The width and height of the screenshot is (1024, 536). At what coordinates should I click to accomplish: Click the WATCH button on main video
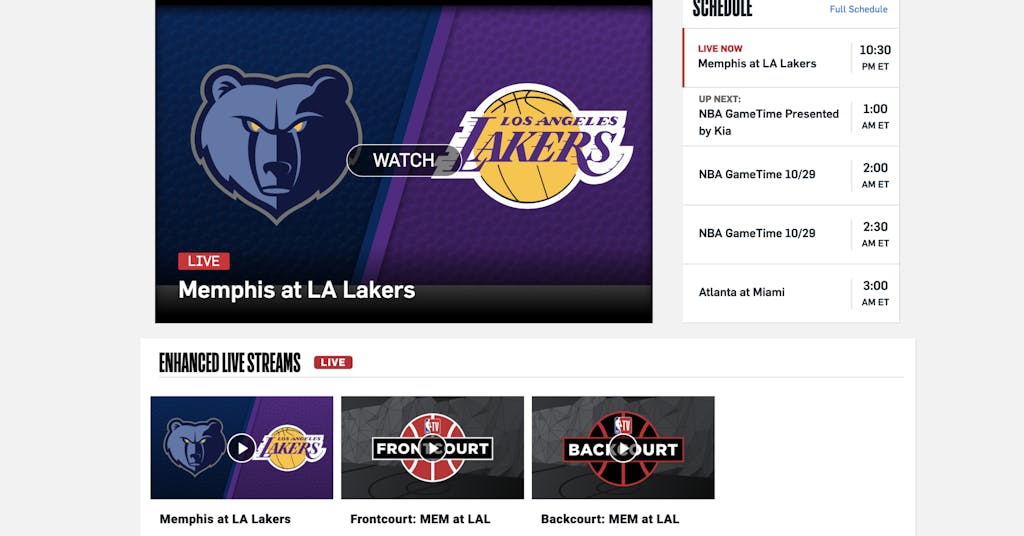[404, 160]
